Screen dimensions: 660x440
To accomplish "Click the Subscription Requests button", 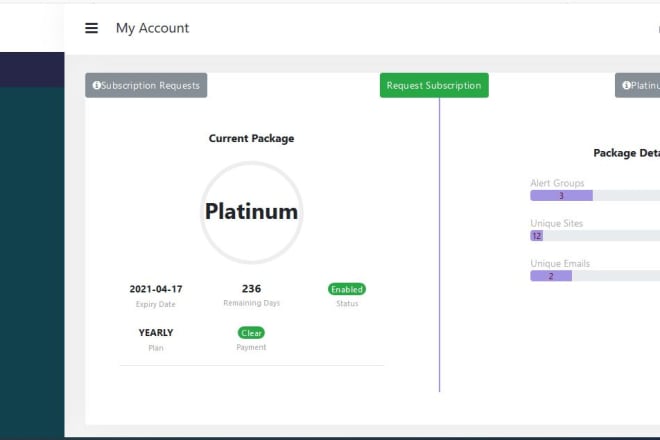I will [x=146, y=85].
